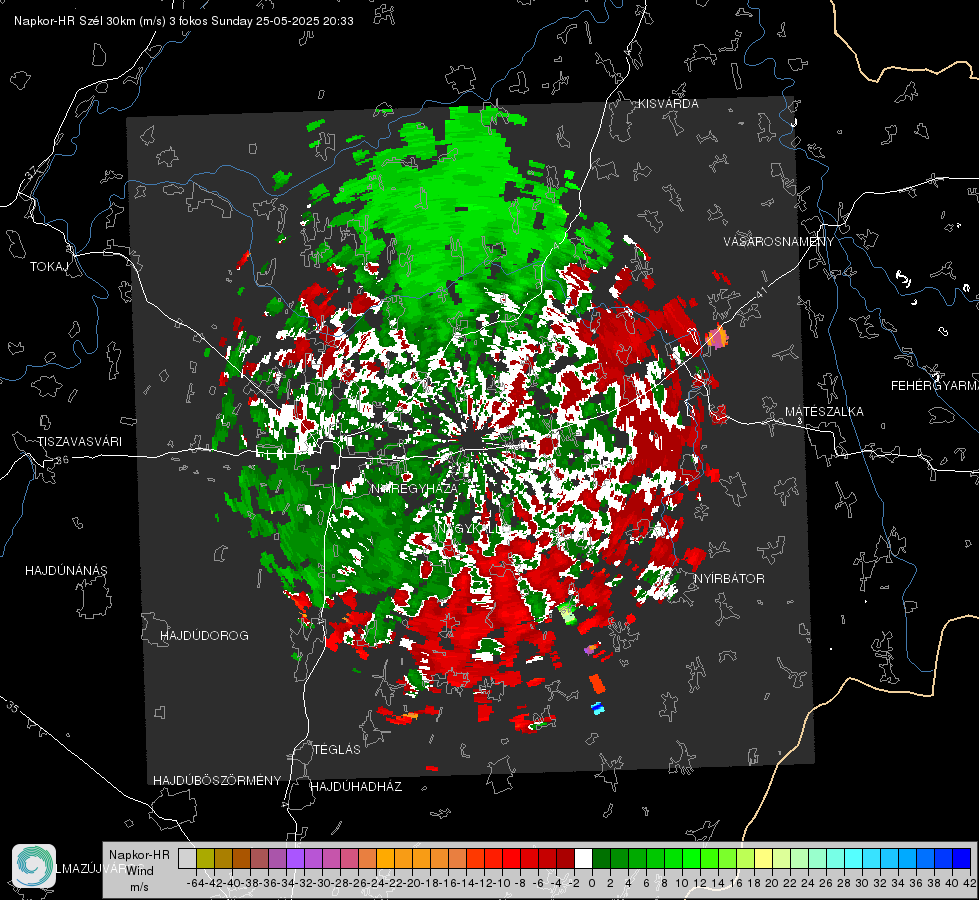Screen dimensions: 979x900
Task: Click the HAJDÚDOROG town label
Action: [204, 636]
